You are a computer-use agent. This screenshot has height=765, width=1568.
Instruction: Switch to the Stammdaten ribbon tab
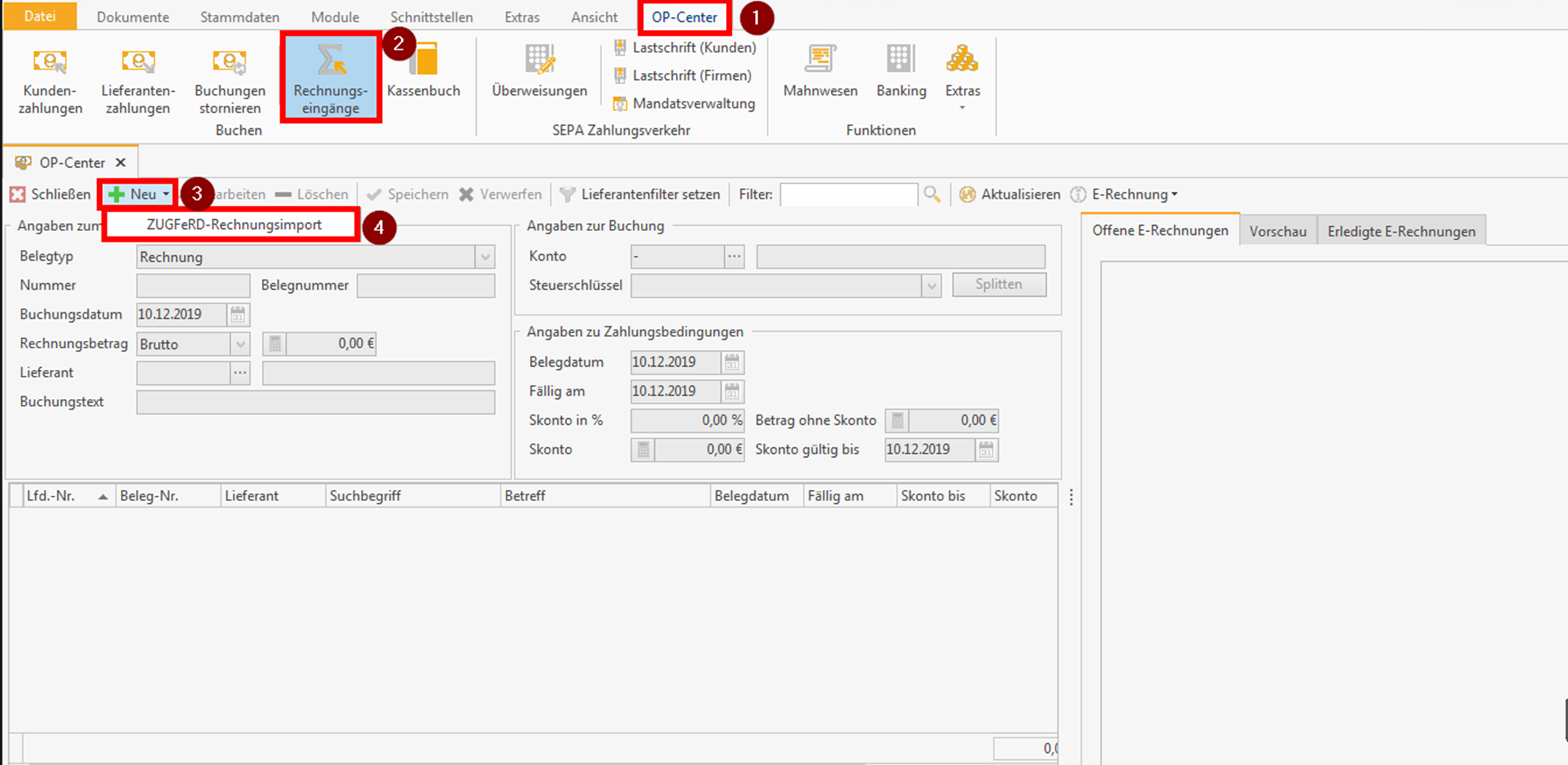point(239,17)
